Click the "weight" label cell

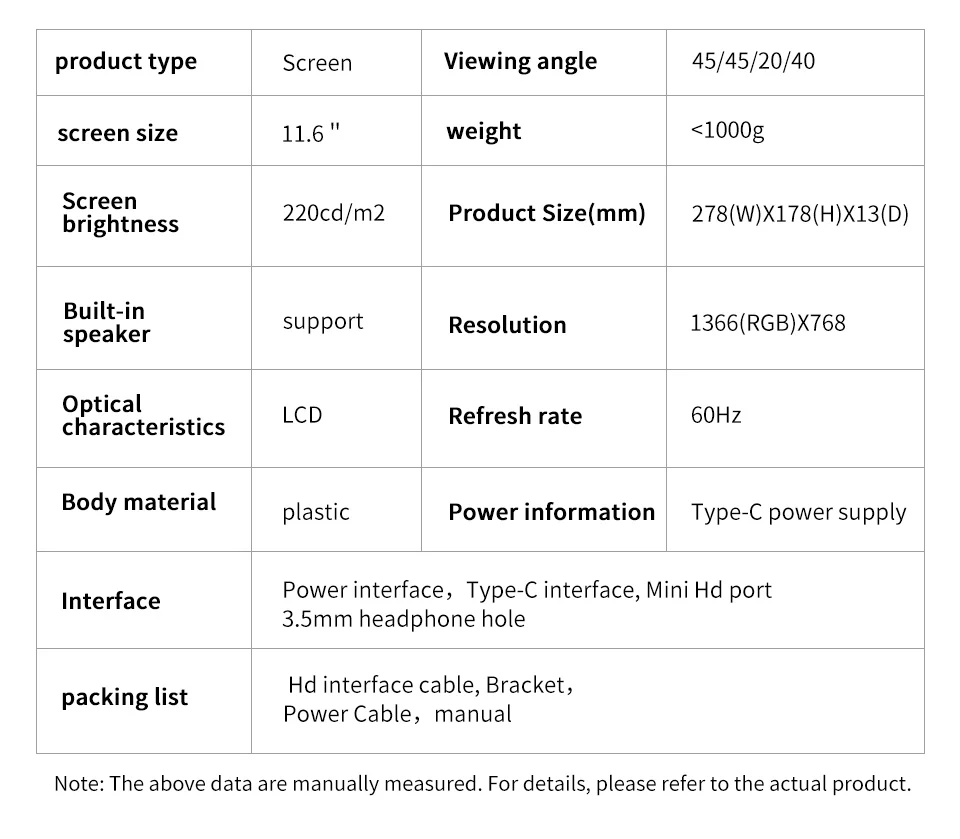click(484, 131)
